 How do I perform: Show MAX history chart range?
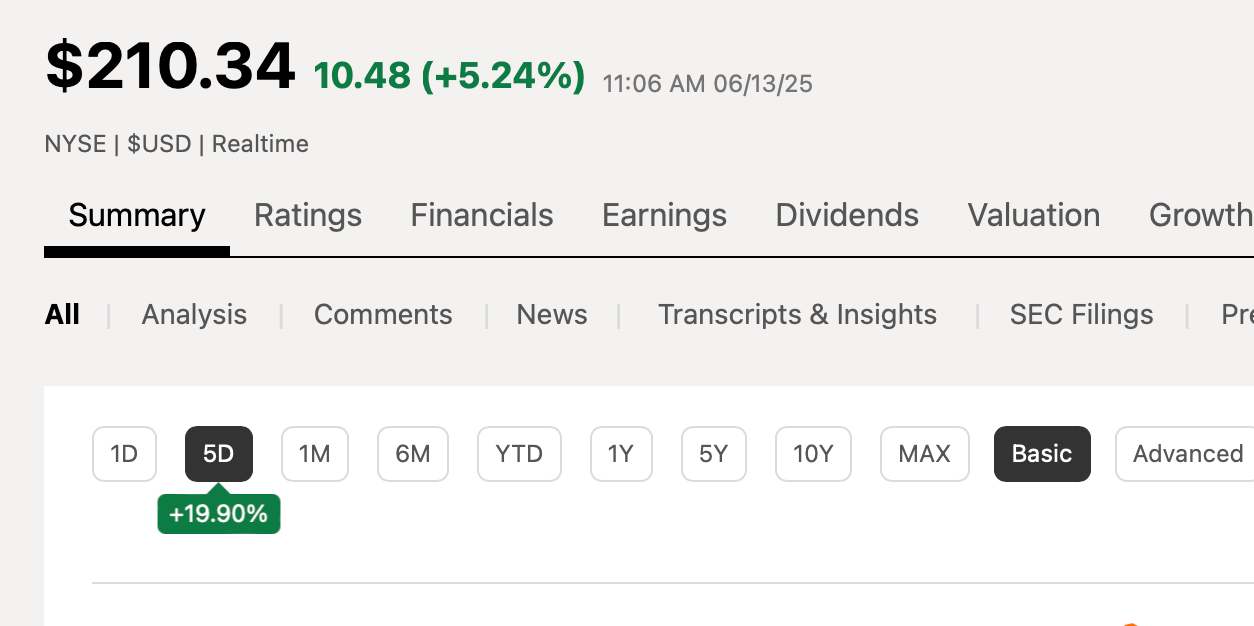coord(925,454)
